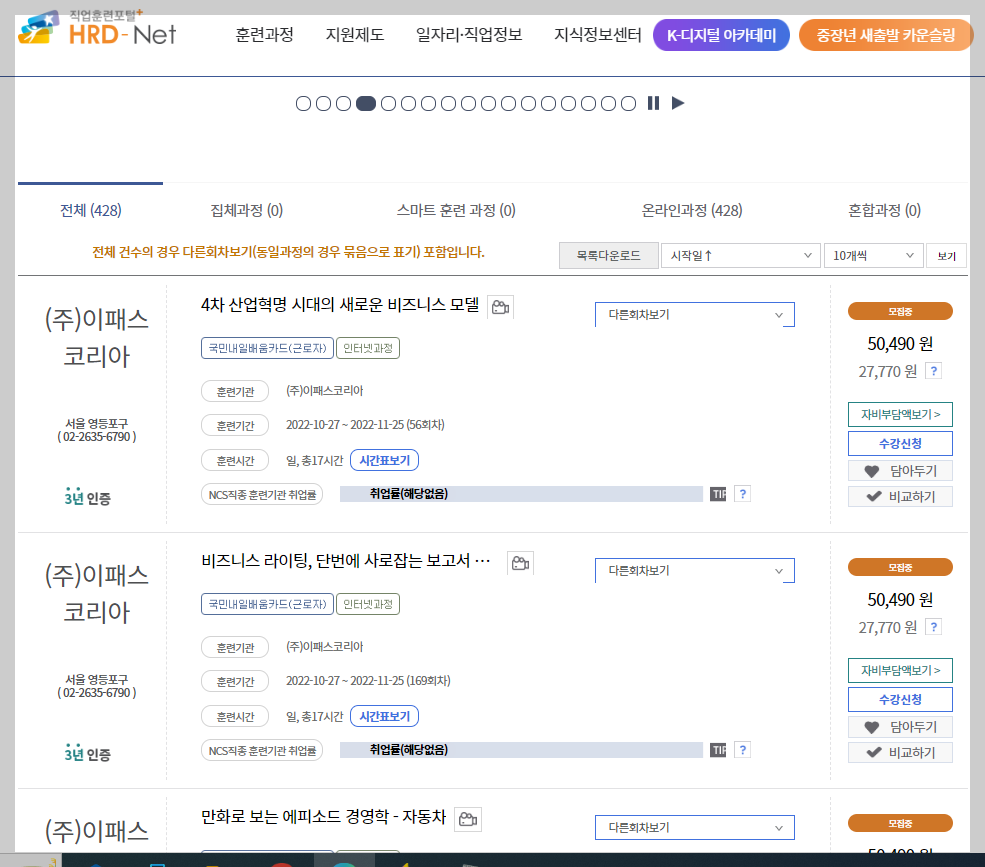Screen dimensions: 985x867
Task: Click first course employment rate bar
Action: [x=521, y=494]
